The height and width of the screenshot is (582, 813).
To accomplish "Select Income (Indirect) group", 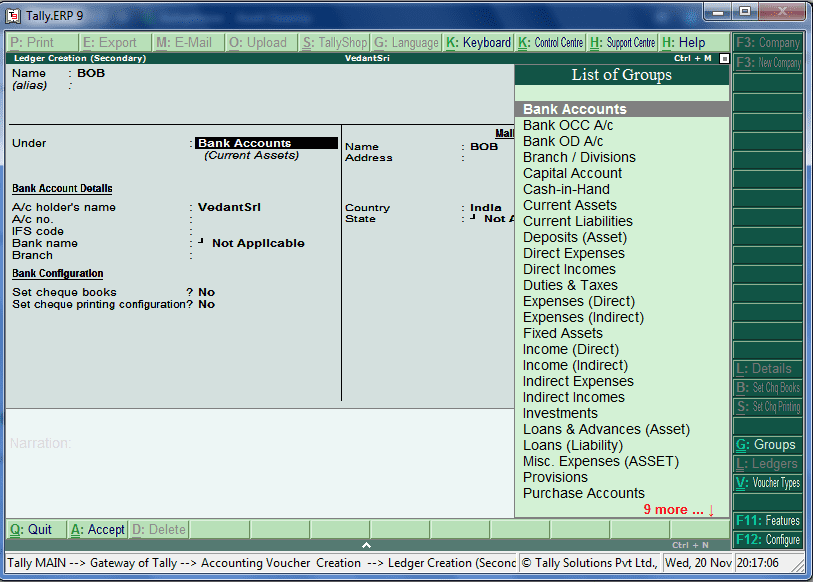I will click(622, 366).
